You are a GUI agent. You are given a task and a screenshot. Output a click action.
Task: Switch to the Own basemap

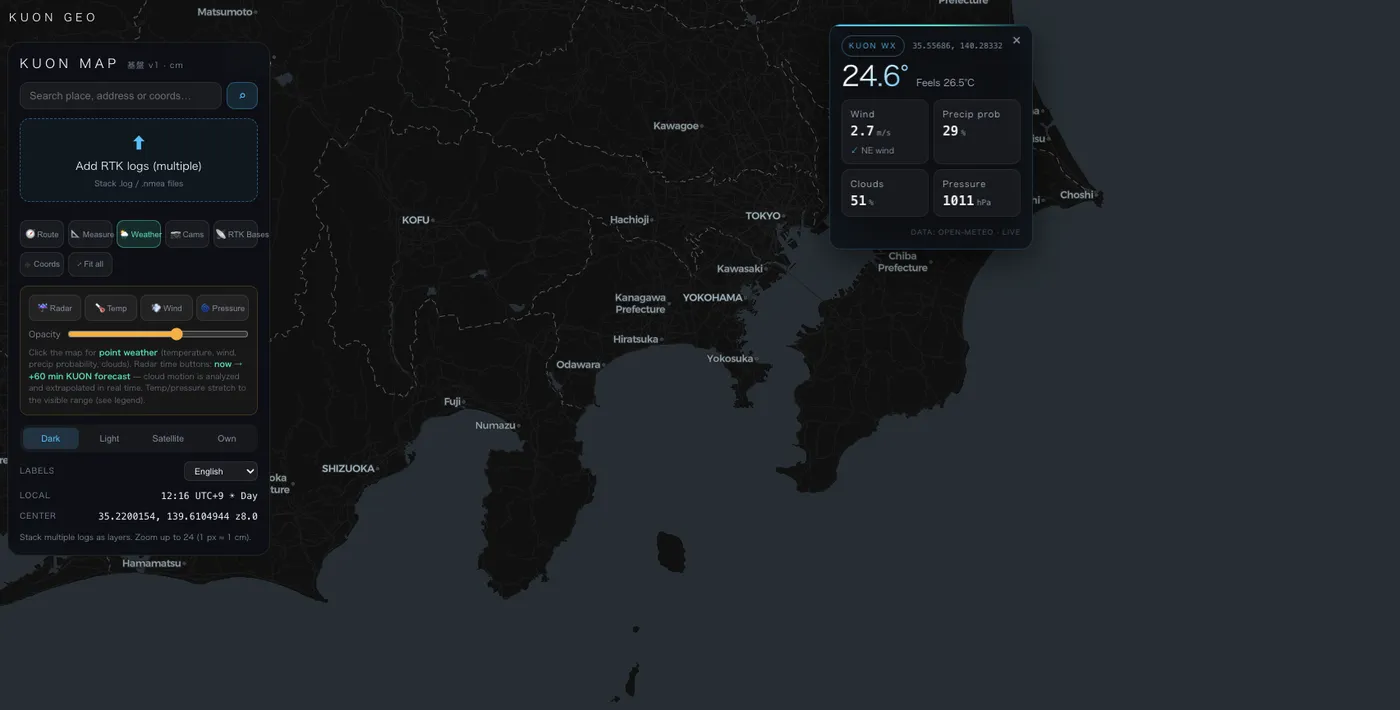coord(227,438)
